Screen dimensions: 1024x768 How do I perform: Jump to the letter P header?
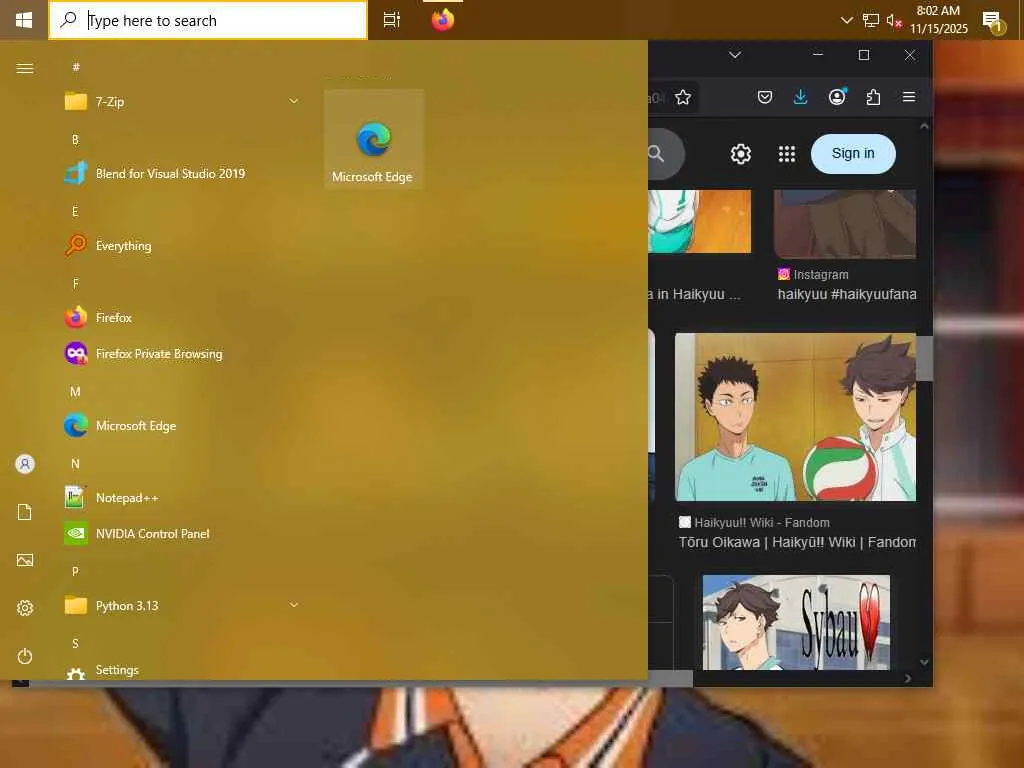point(75,571)
